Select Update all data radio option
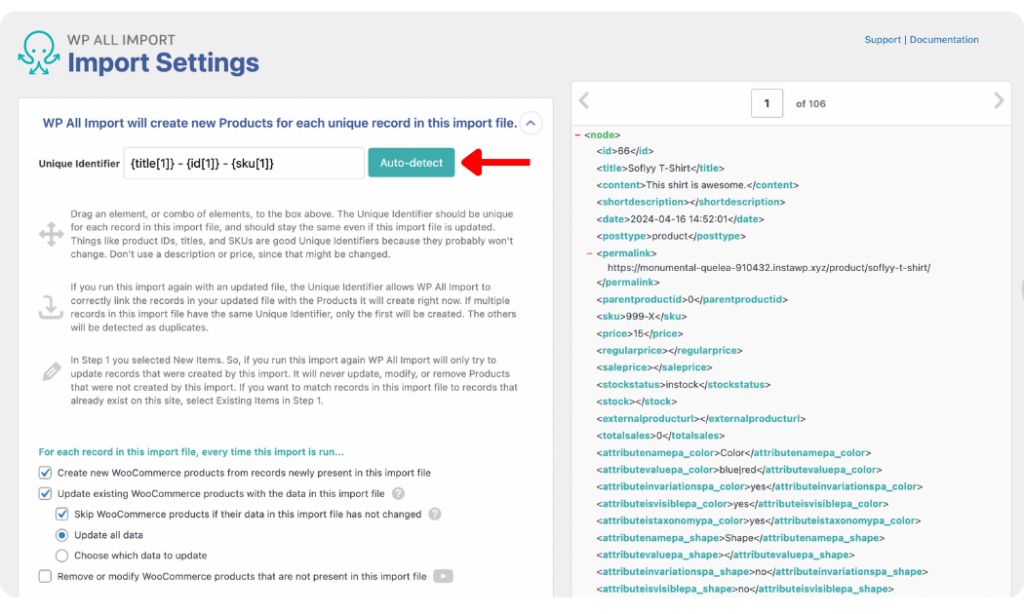1024x614 pixels. point(62,535)
